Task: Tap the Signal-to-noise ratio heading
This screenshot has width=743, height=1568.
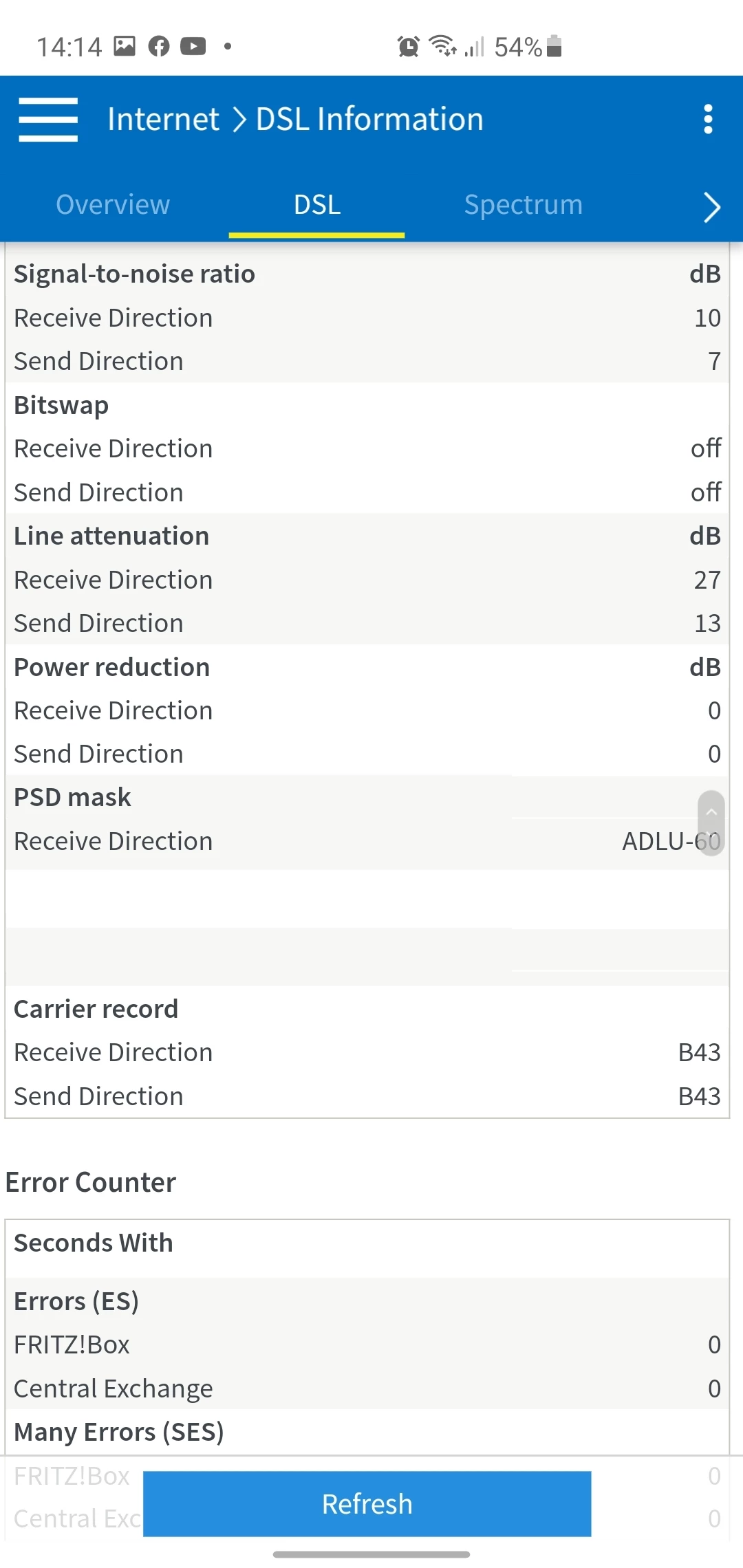Action: pos(135,274)
